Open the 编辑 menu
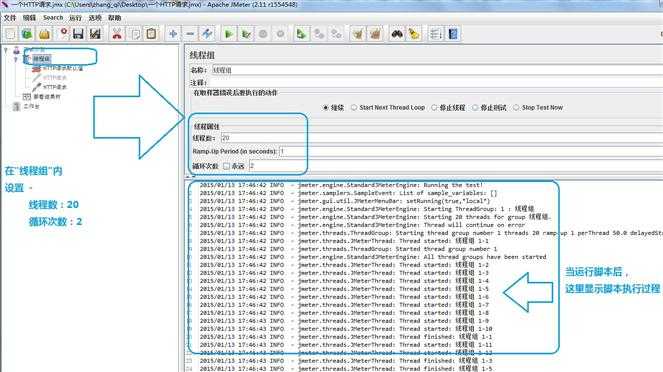 pyautogui.click(x=29, y=18)
